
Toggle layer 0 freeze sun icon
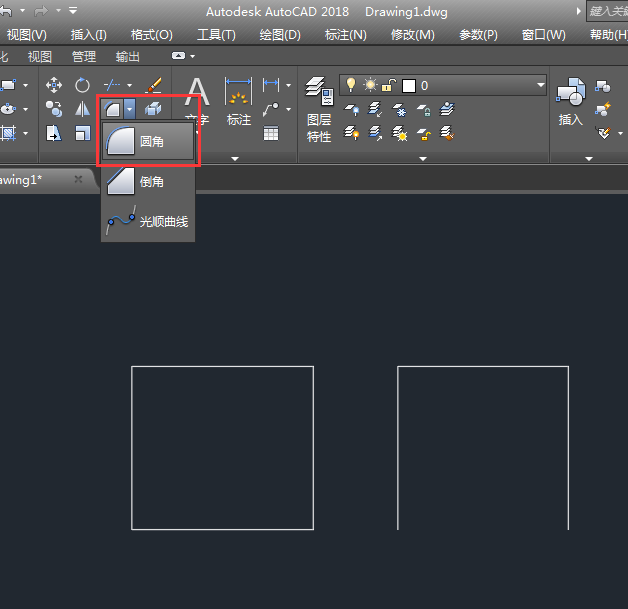pyautogui.click(x=370, y=85)
